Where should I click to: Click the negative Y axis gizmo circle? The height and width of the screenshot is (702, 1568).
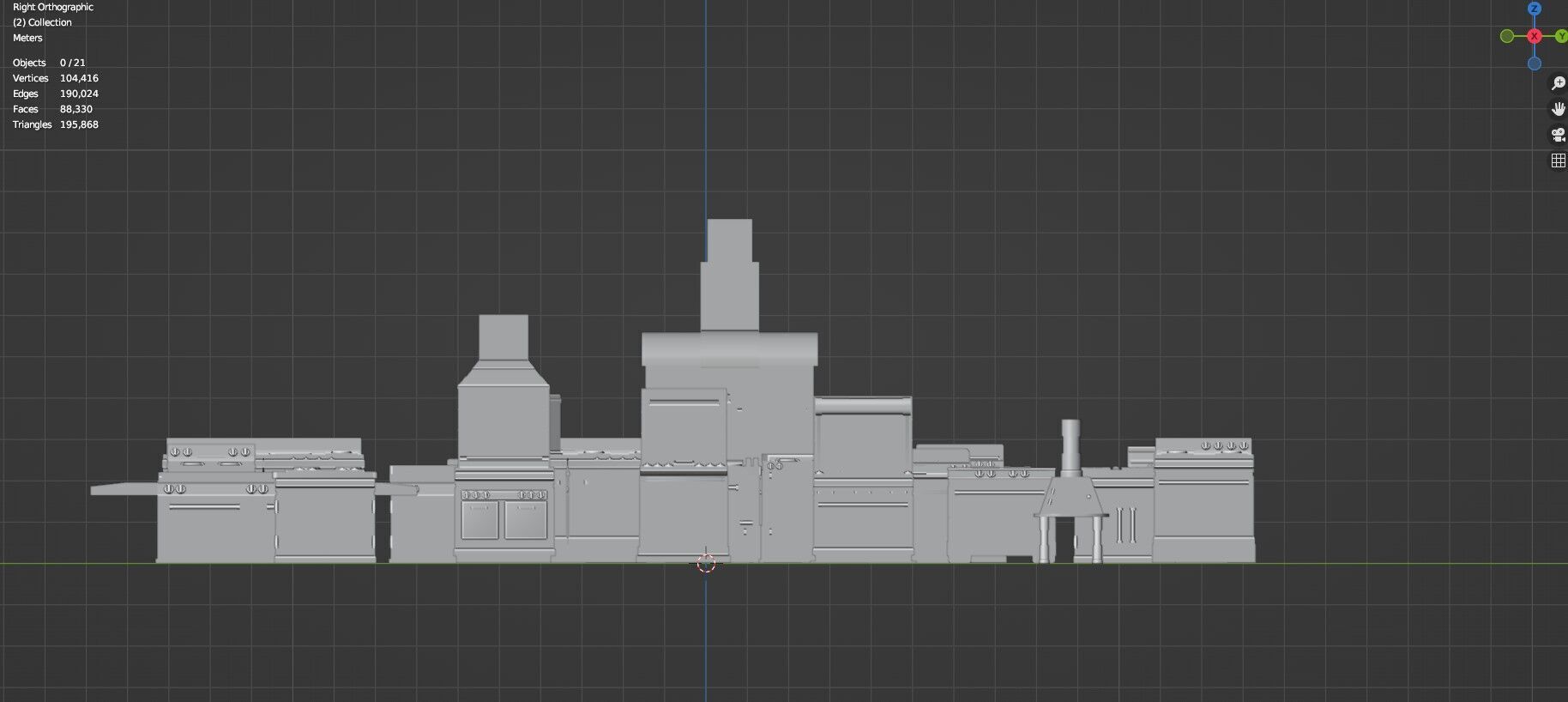pos(1507,36)
